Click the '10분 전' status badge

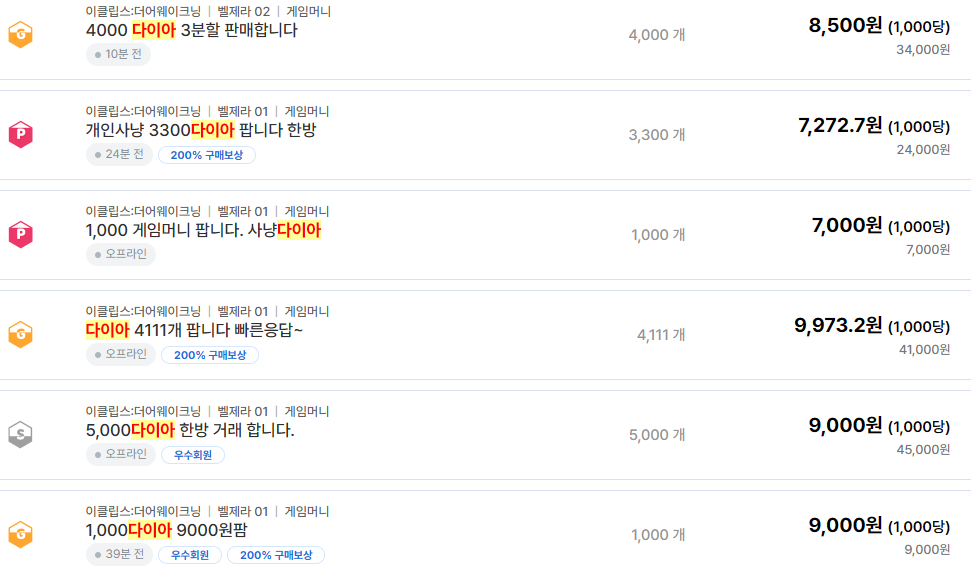pos(118,54)
